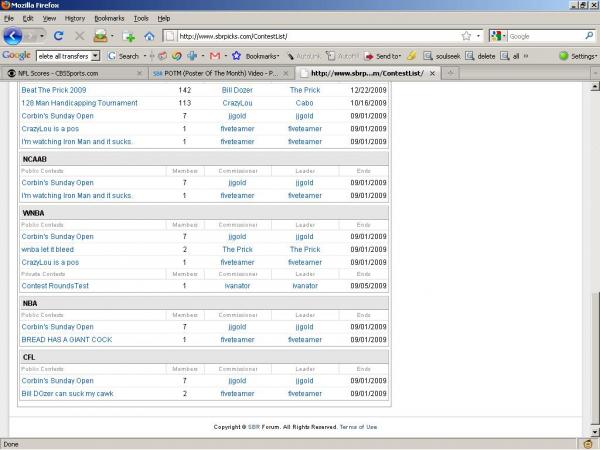Click the highlighter icon in Google Toolbar

point(411,56)
